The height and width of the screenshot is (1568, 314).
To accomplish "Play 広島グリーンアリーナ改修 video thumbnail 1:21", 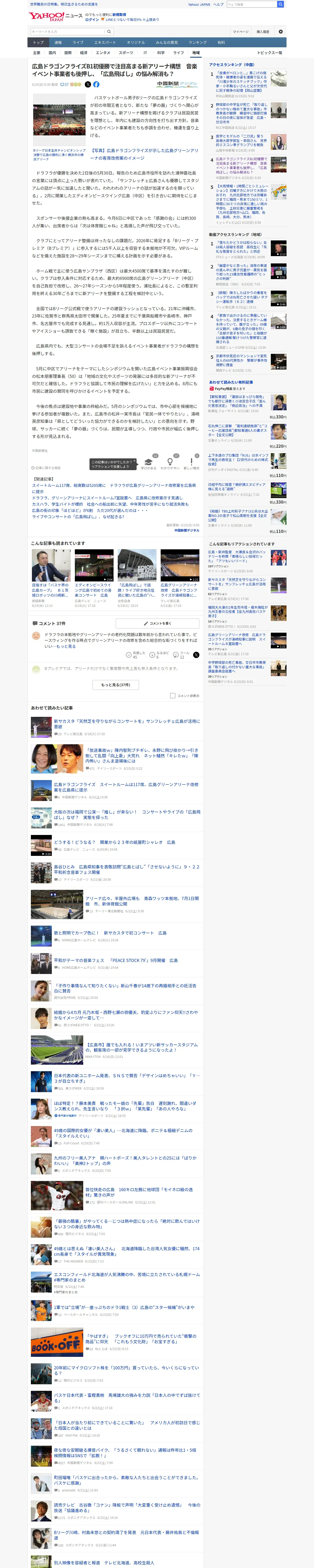I will 180,566.
